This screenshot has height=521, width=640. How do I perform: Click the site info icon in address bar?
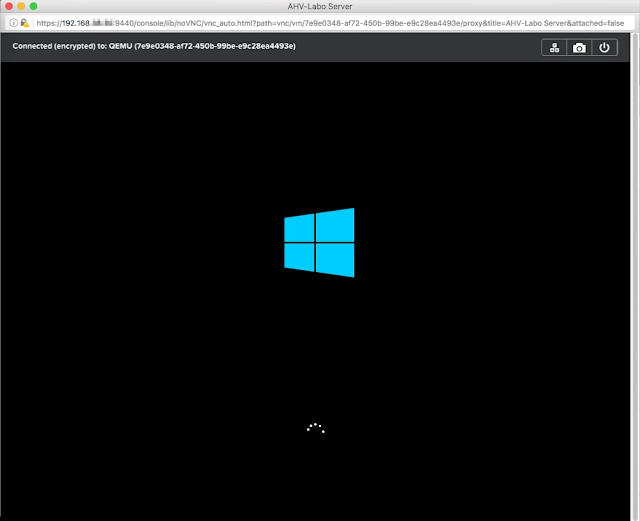click(13, 23)
